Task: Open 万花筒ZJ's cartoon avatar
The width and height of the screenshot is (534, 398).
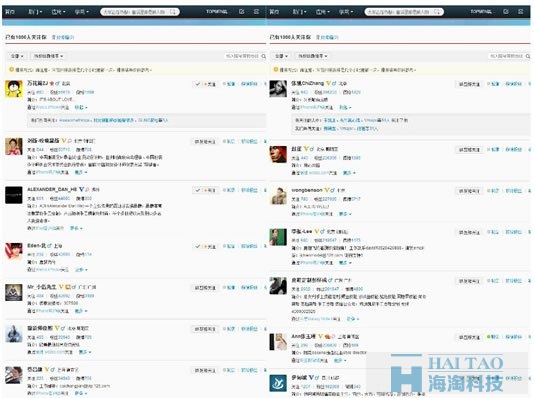Action: click(14, 89)
